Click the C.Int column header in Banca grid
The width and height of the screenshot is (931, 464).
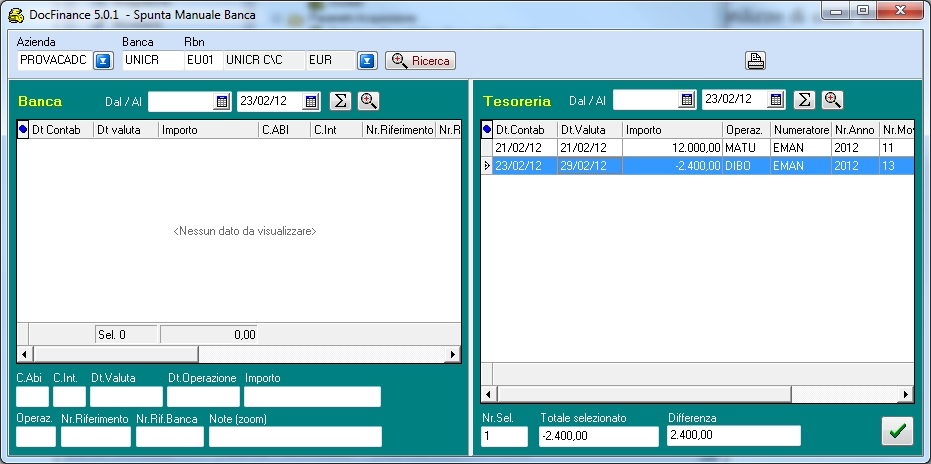coord(336,130)
